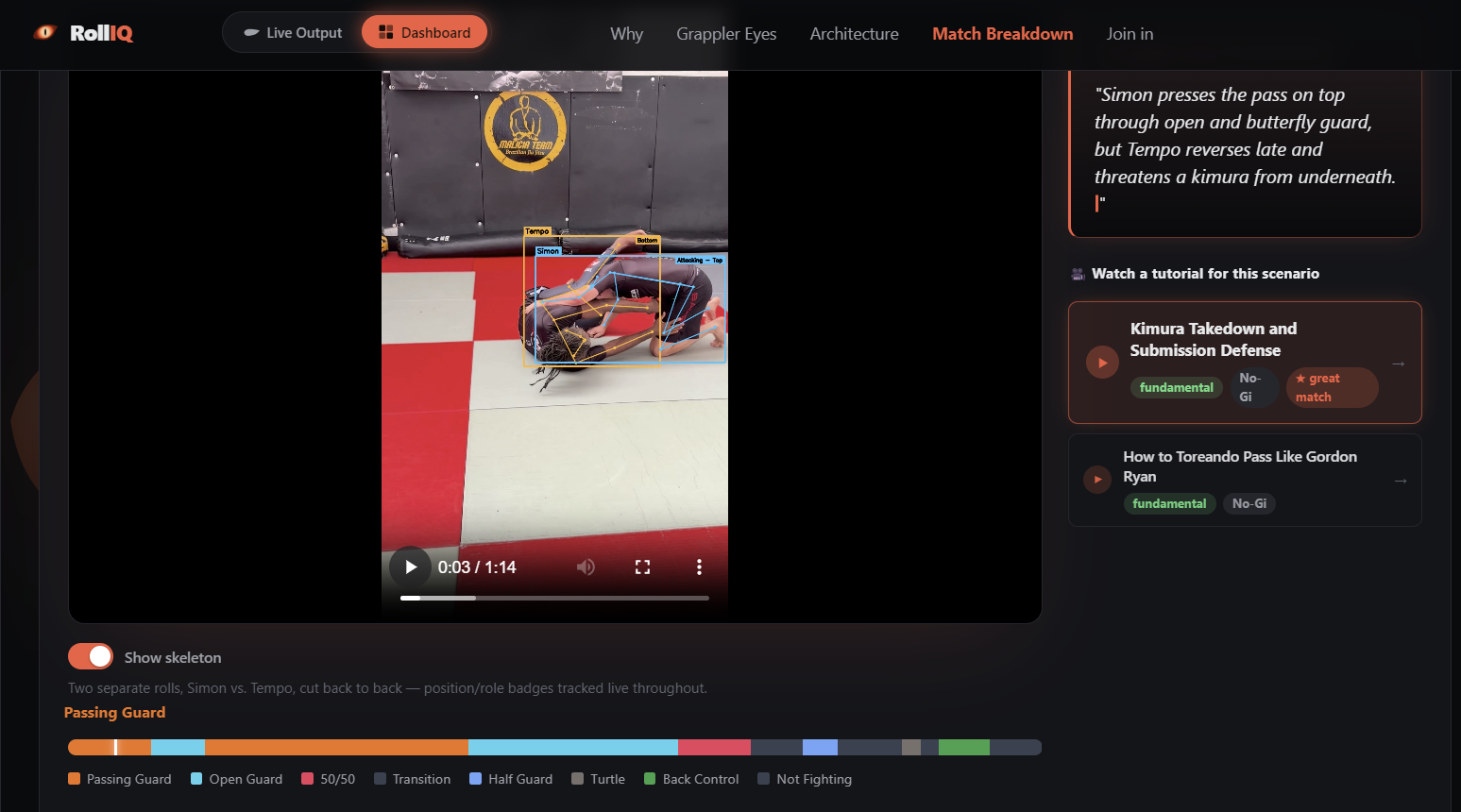Toggle the Show skeleton switch
Image resolution: width=1461 pixels, height=812 pixels.
[x=91, y=656]
